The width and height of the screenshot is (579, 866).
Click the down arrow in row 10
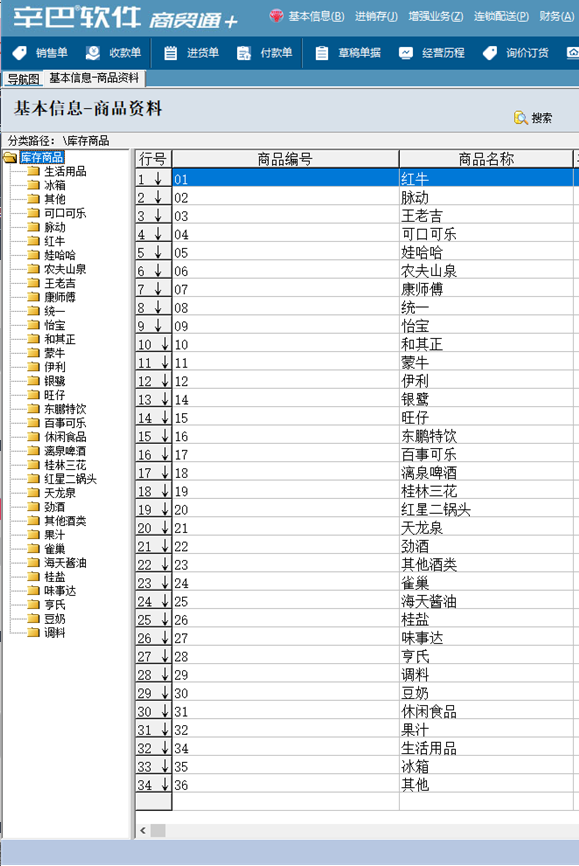(x=165, y=344)
